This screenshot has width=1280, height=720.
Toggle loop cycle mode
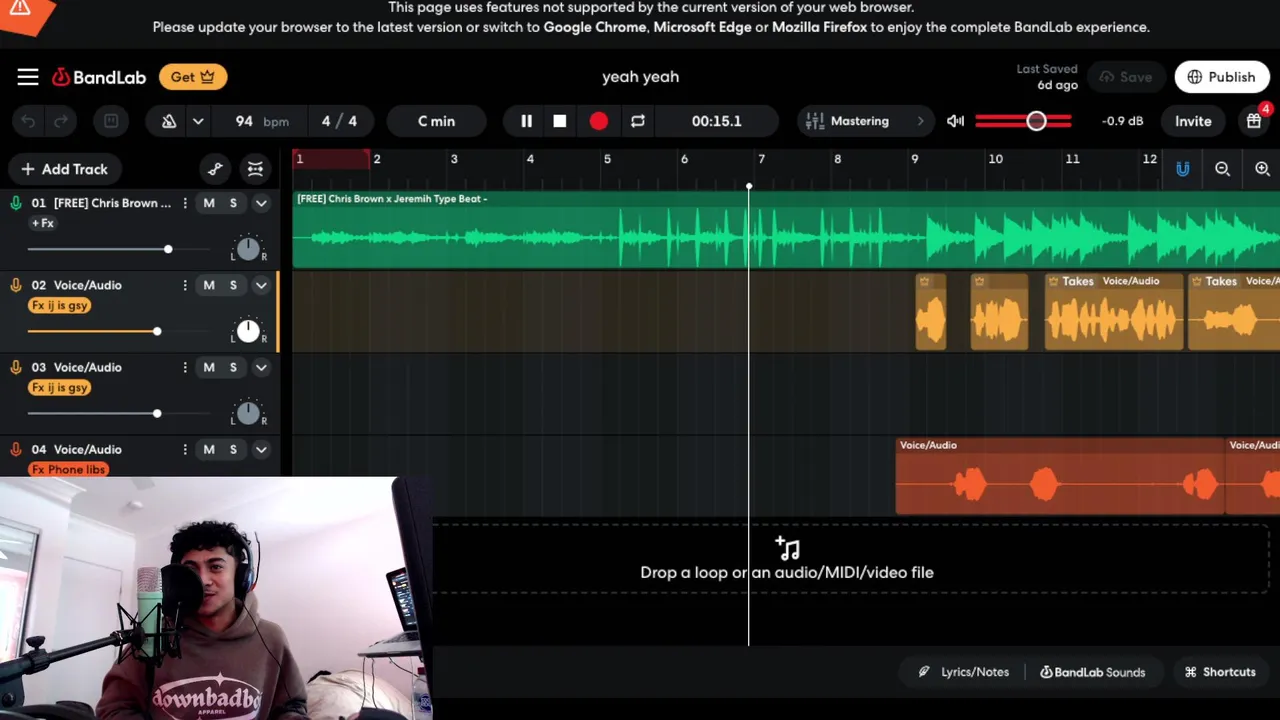[x=638, y=121]
